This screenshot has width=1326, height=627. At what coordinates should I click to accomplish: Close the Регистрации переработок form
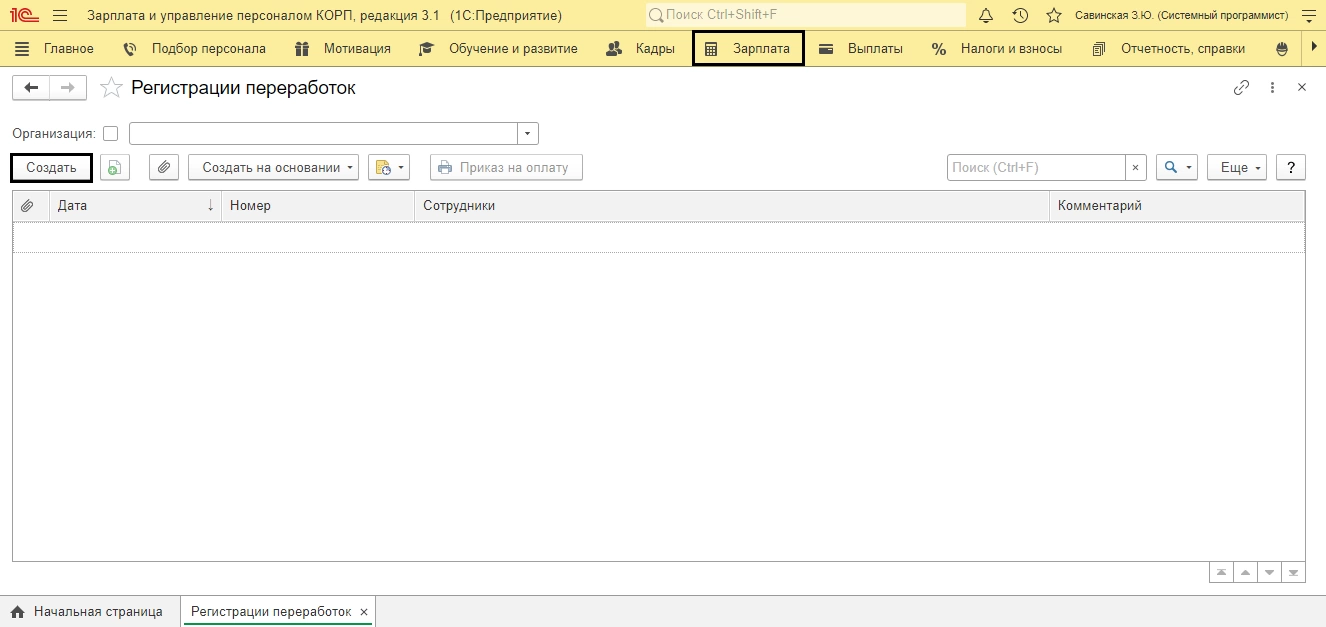tap(1302, 88)
